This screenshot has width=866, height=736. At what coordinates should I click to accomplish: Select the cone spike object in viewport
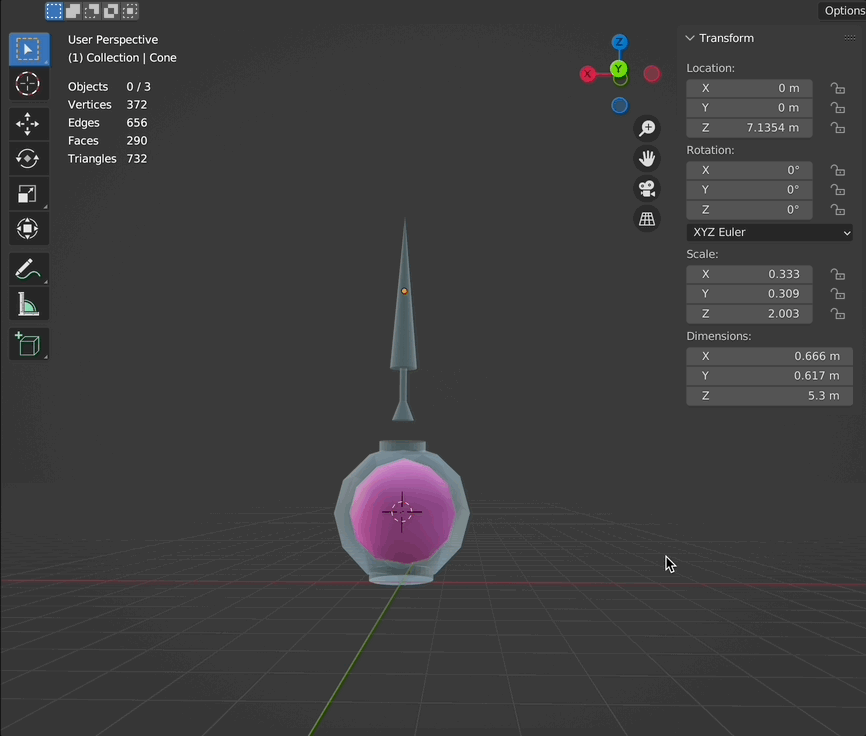point(404,331)
